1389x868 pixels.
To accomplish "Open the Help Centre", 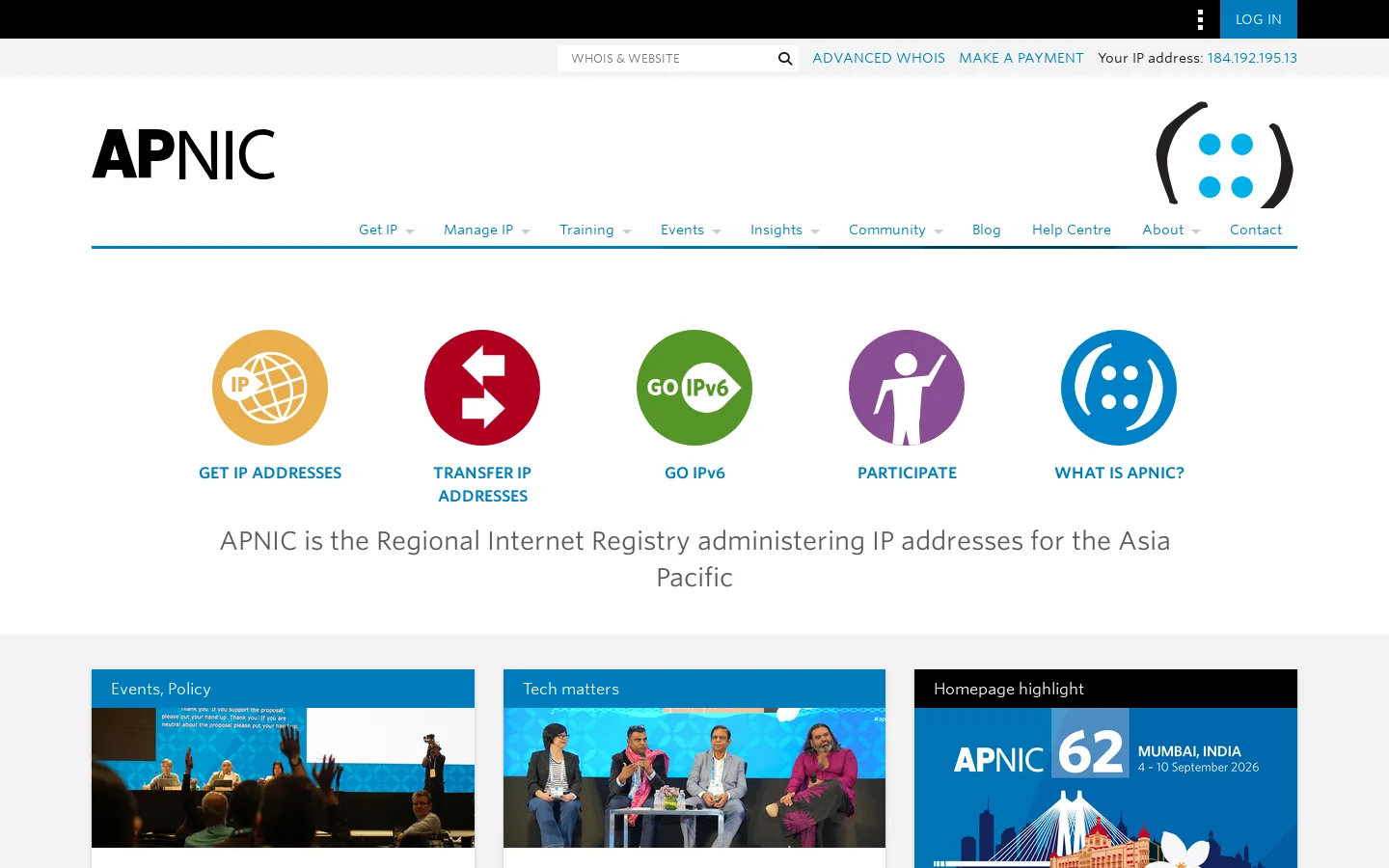I will [1071, 230].
